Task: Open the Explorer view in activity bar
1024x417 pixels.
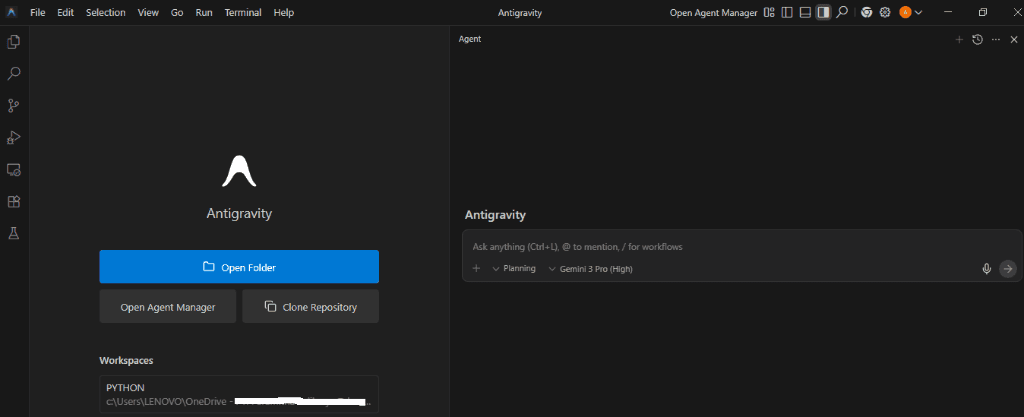Action: pyautogui.click(x=14, y=42)
